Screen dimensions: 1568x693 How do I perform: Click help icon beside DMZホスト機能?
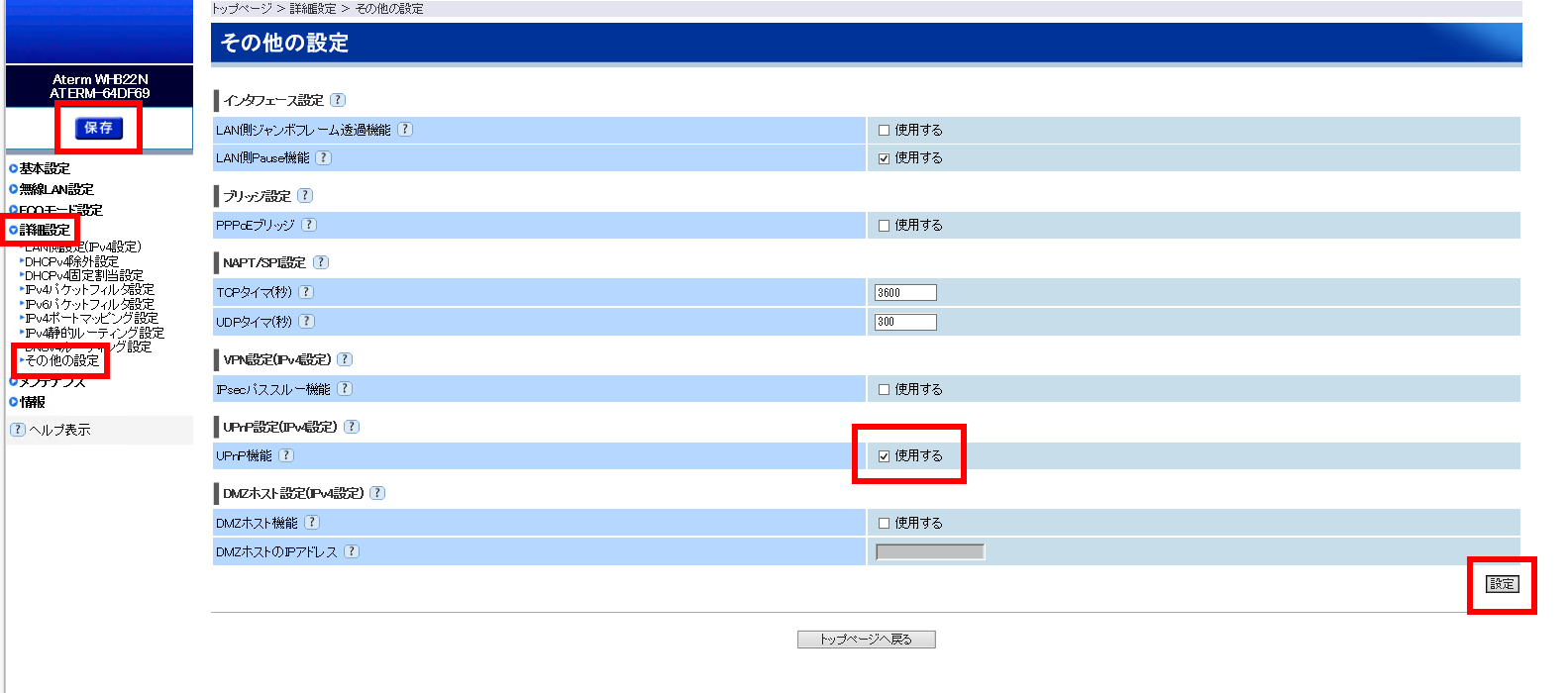coord(312,523)
